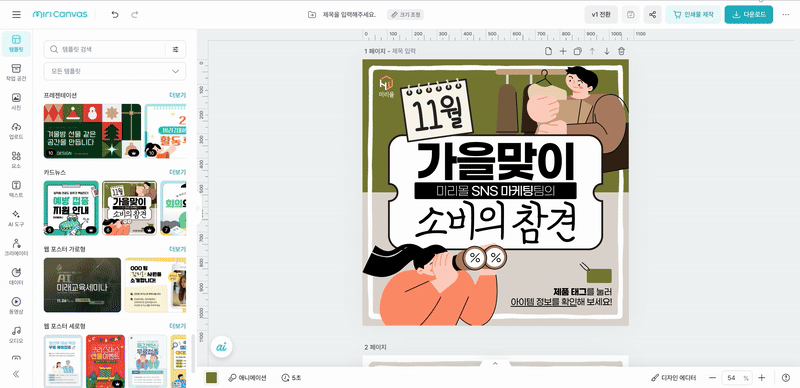This screenshot has width=800, height=388.
Task: Open the 데이터 data panel
Action: 16,276
